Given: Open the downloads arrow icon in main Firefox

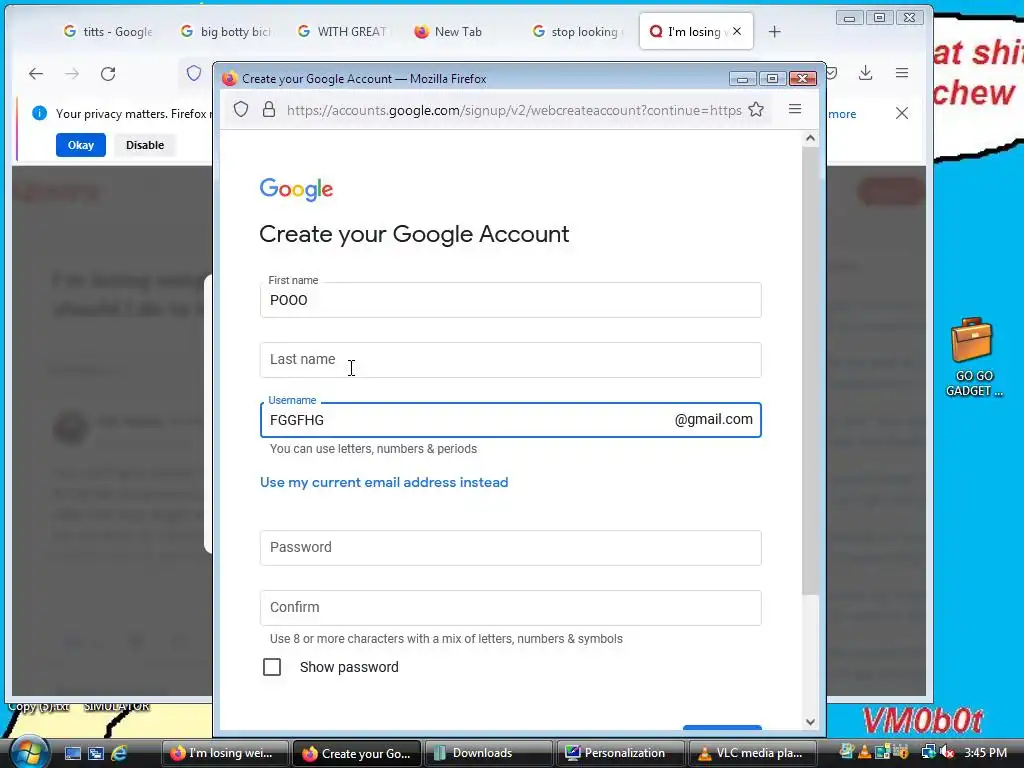Looking at the screenshot, I should 865,72.
